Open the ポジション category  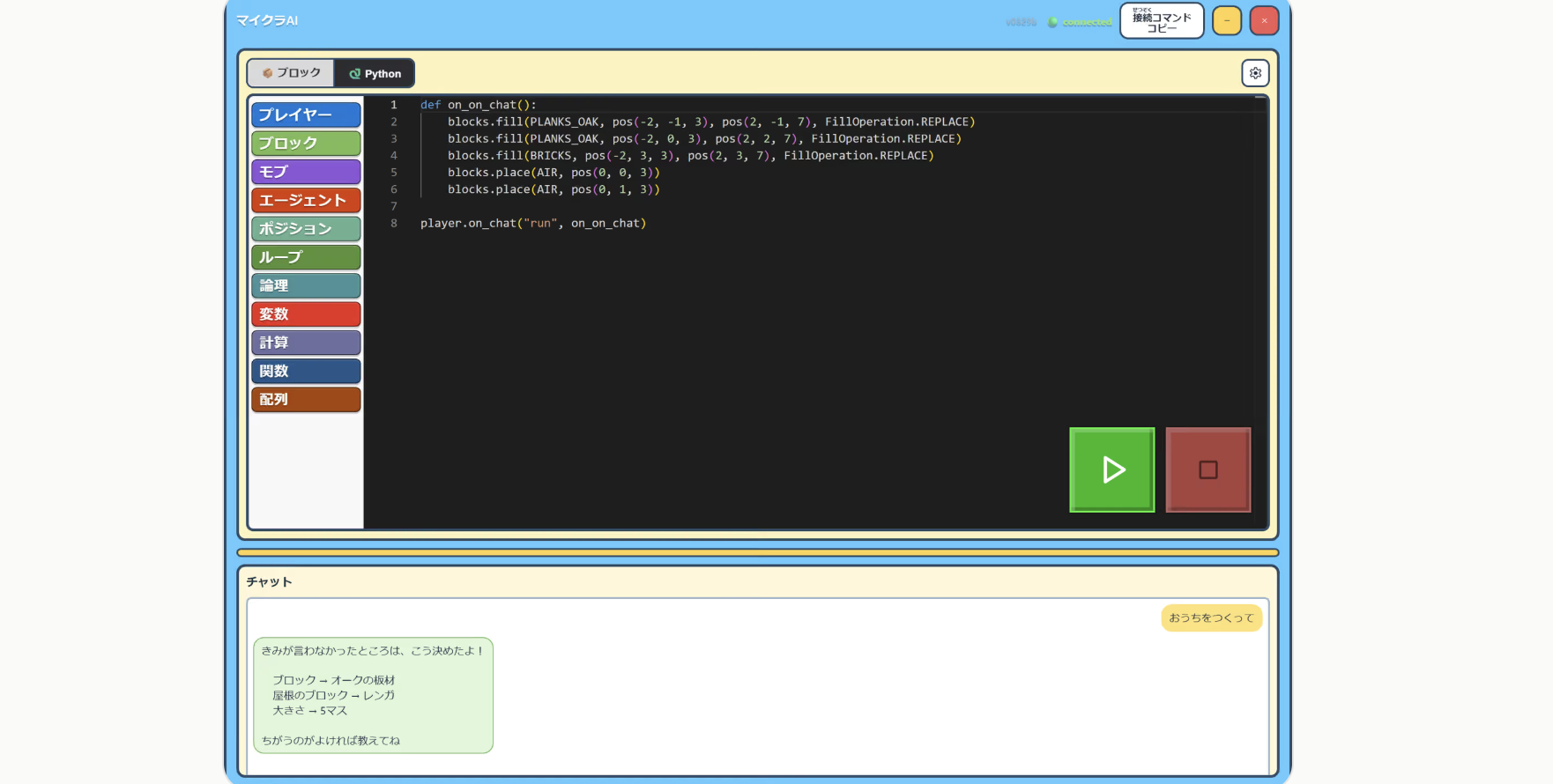[306, 228]
